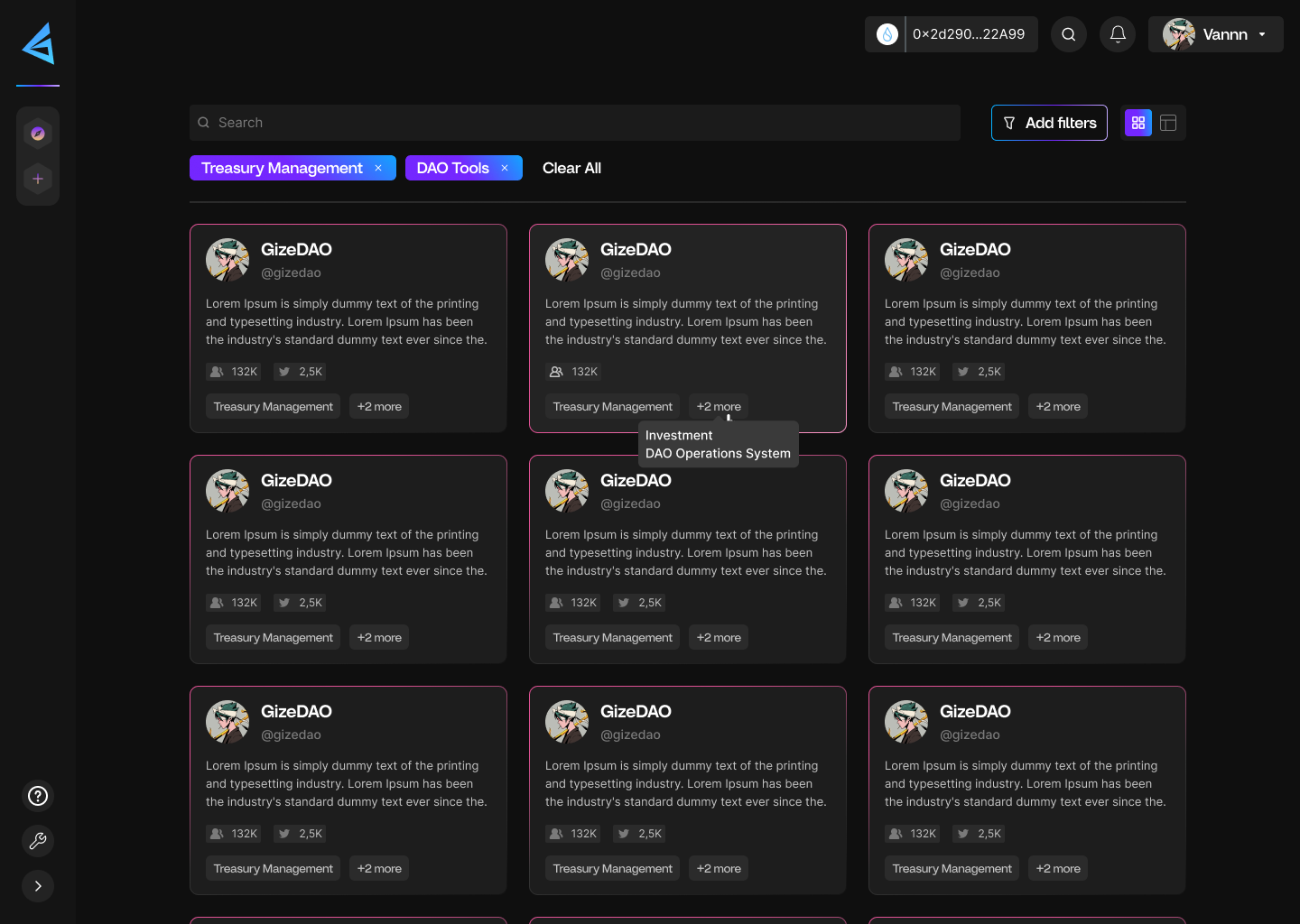Click +2 more on the last top-row card
Screen dimensions: 1300x924
[x=1058, y=407]
